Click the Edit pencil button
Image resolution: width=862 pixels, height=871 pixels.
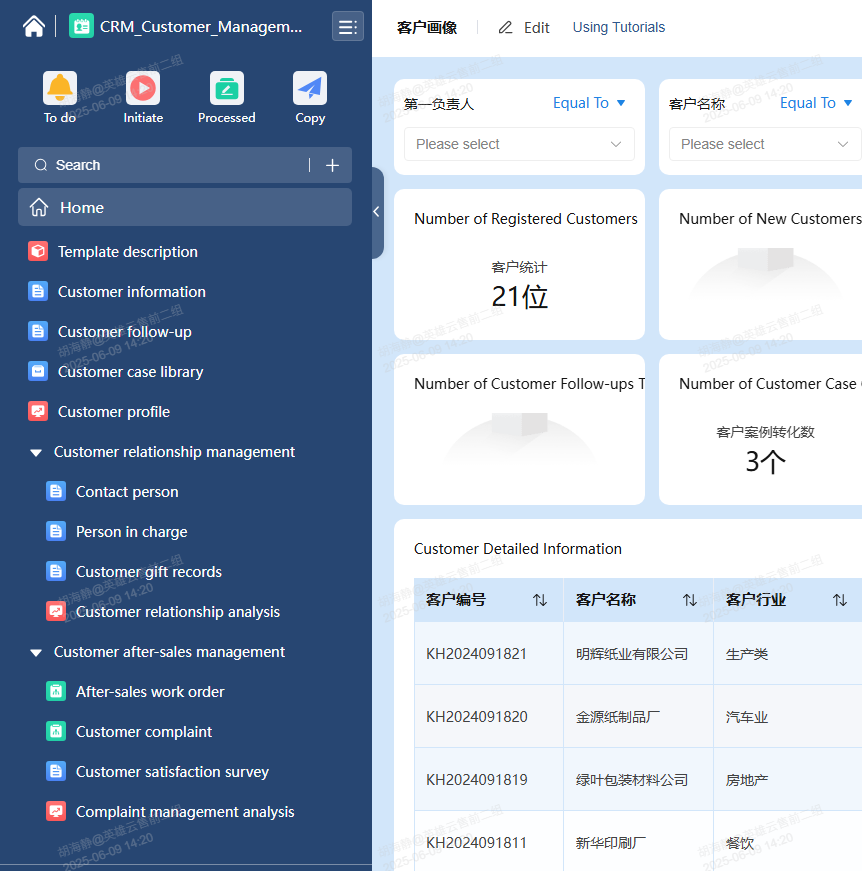[524, 28]
